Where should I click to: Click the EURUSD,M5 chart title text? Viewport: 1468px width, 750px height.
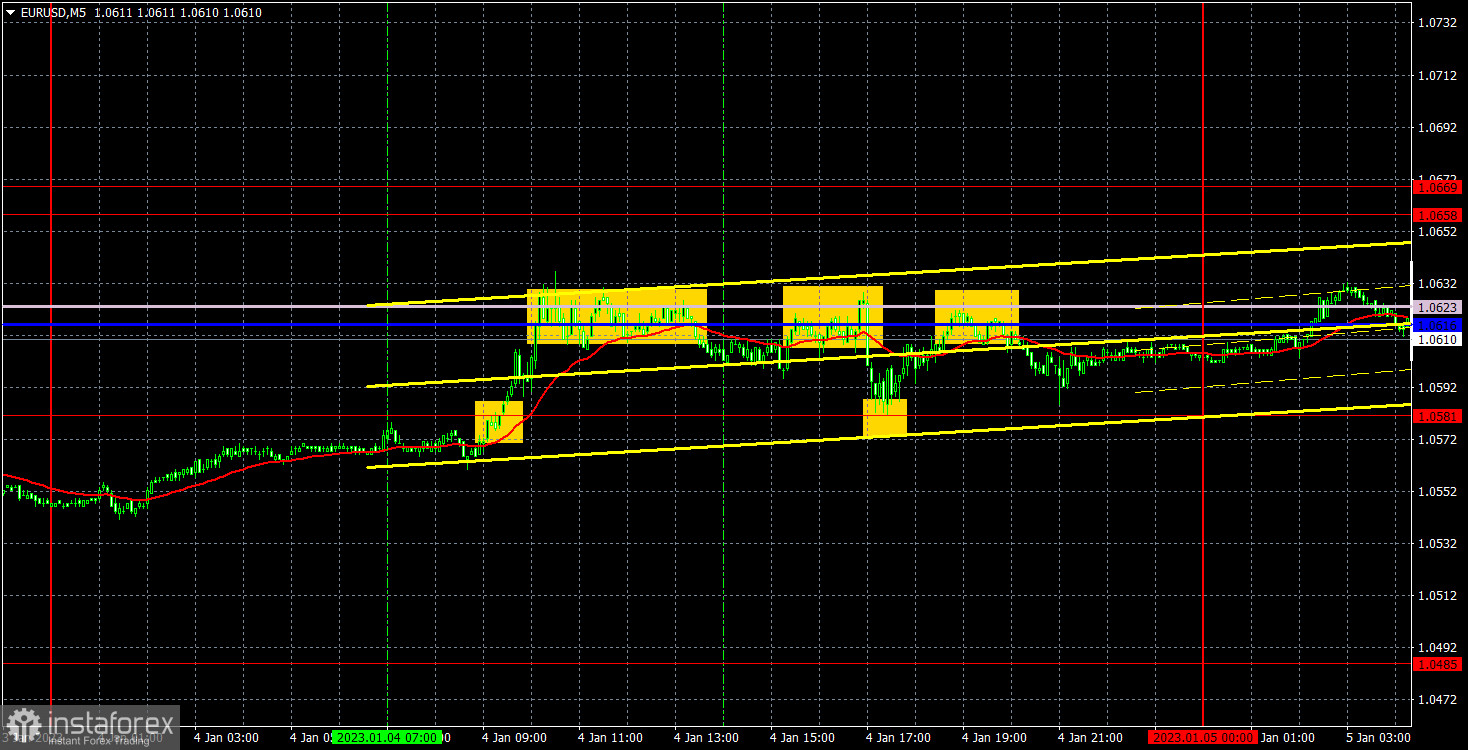(53, 12)
